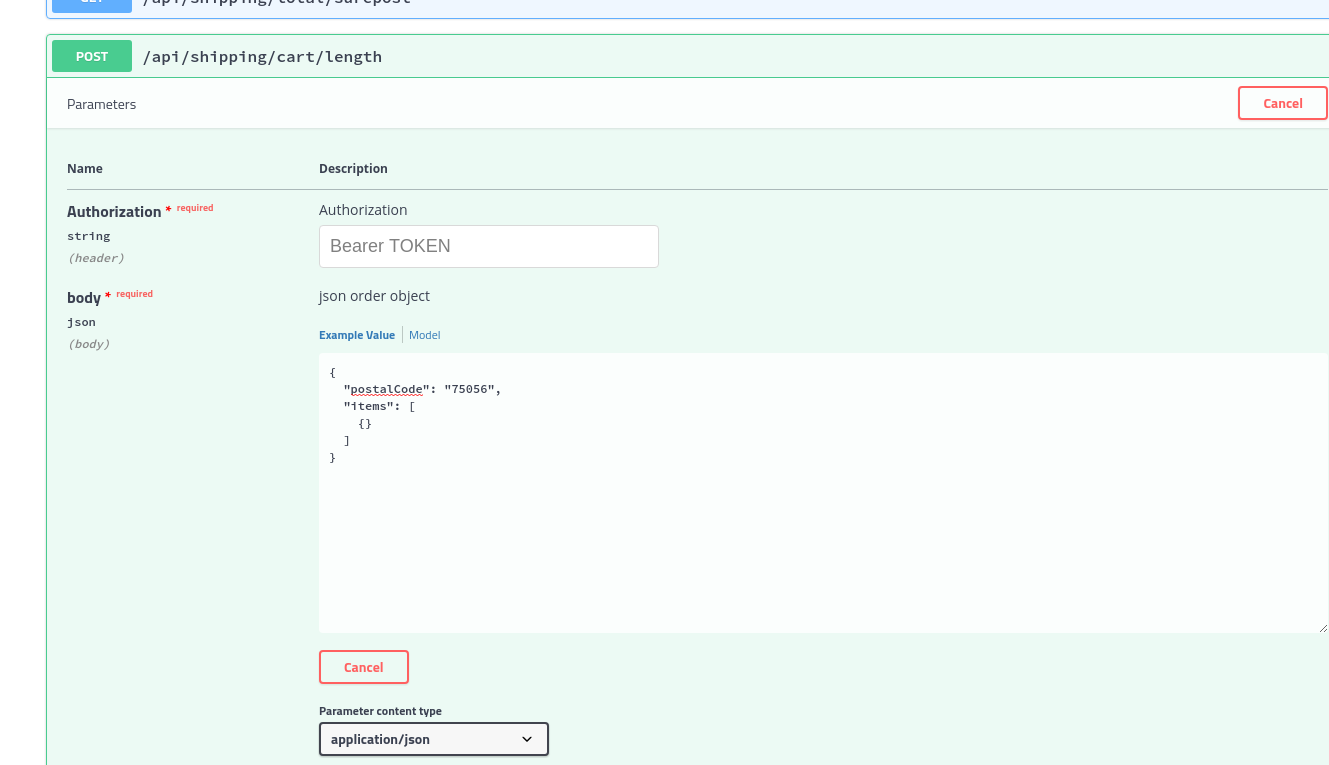Switch to the Model tab
Image resolution: width=1329 pixels, height=765 pixels.
pos(424,335)
